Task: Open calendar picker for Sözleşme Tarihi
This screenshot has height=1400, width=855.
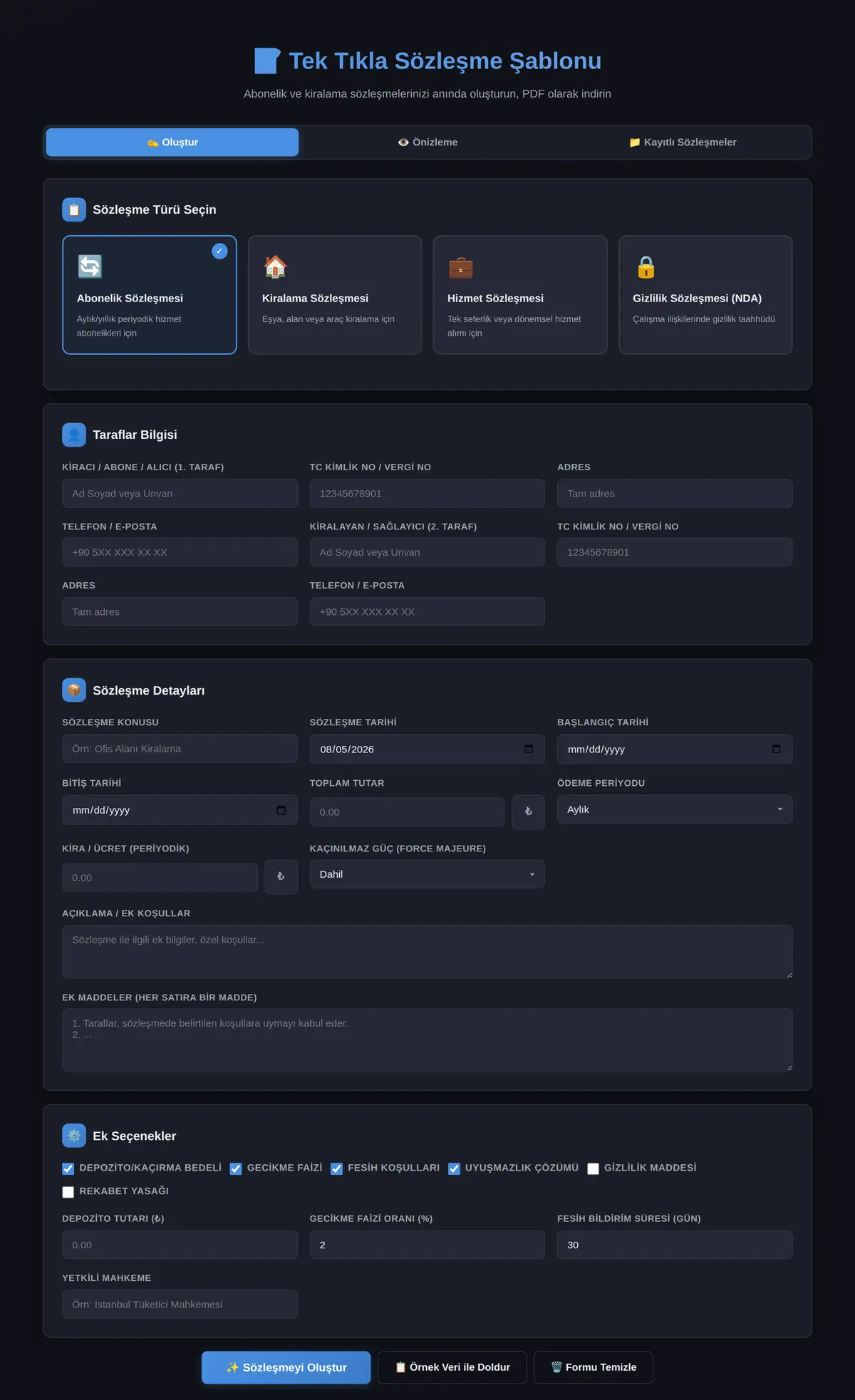Action: tap(529, 749)
